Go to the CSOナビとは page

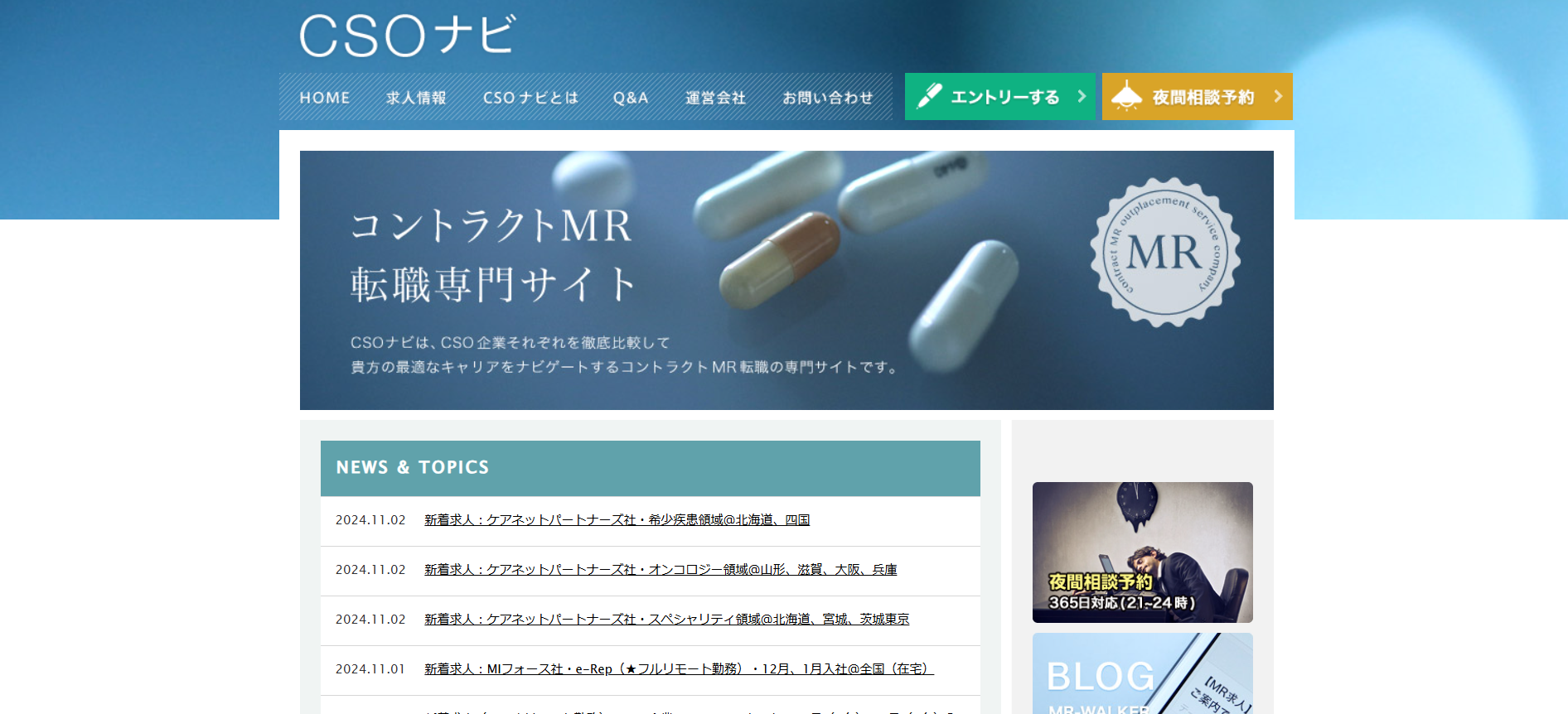530,98
